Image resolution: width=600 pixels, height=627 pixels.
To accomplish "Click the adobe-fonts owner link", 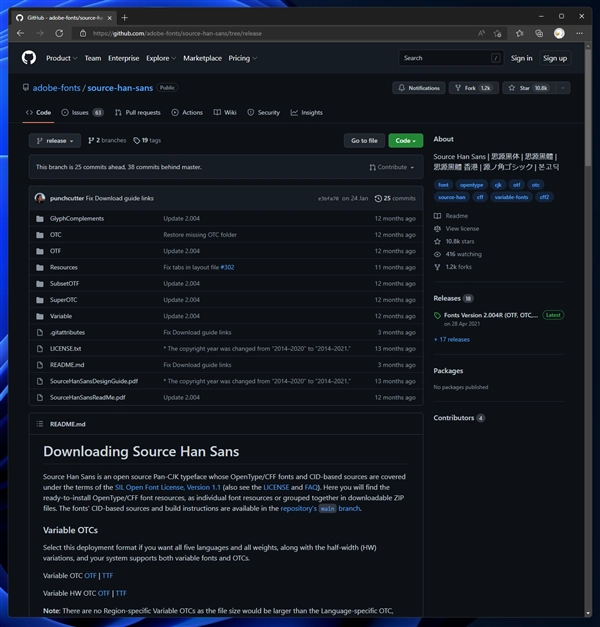I will click(56, 88).
